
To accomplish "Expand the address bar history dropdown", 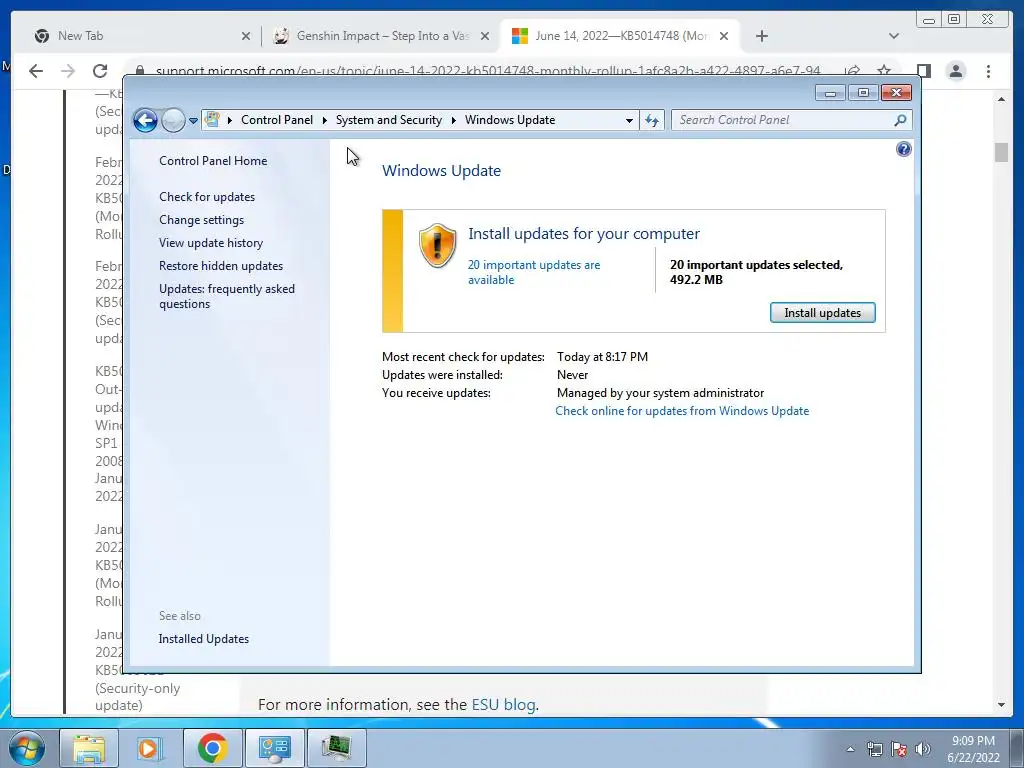I will pyautogui.click(x=629, y=120).
